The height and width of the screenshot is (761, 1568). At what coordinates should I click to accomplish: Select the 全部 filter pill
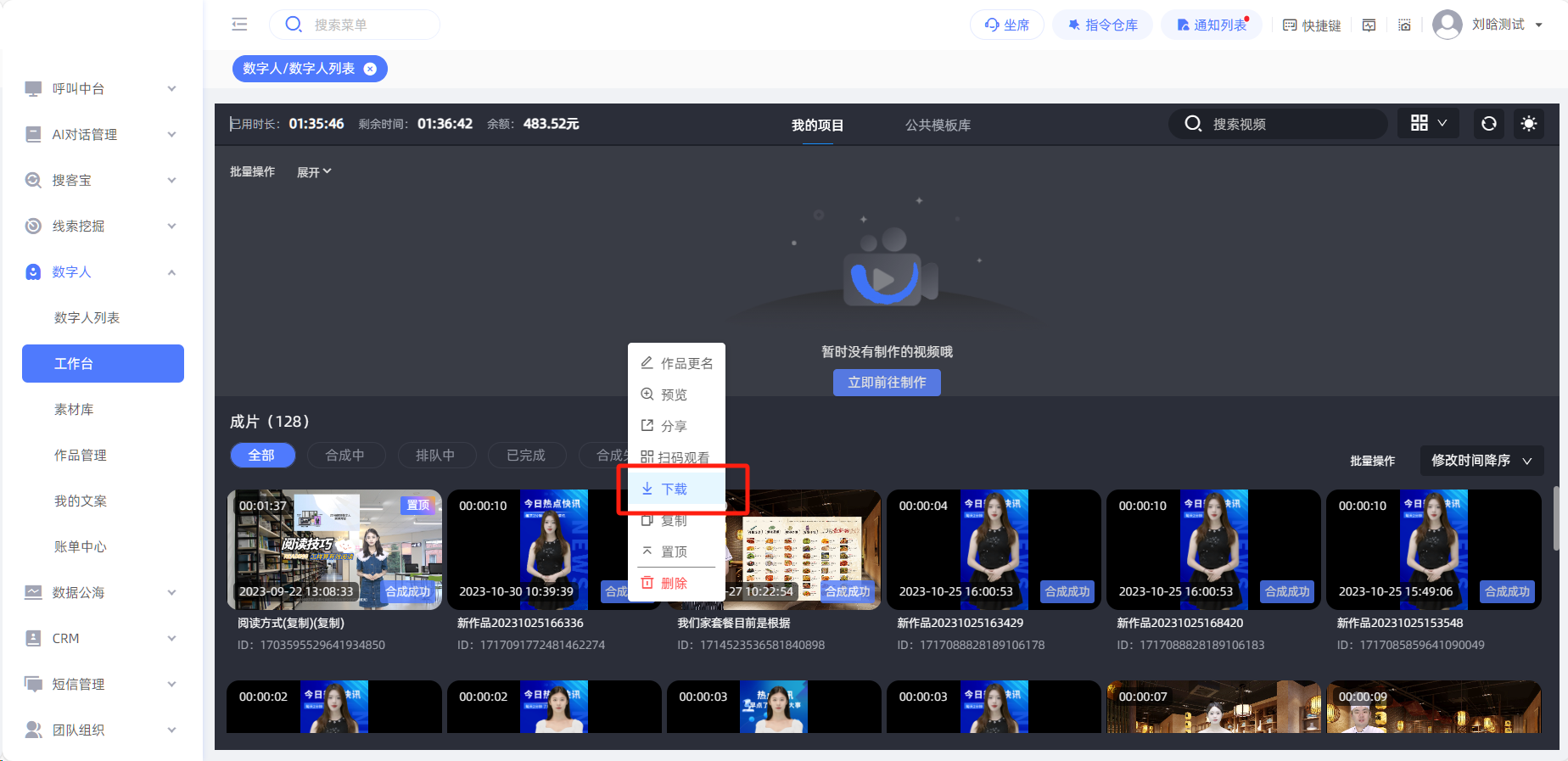262,456
